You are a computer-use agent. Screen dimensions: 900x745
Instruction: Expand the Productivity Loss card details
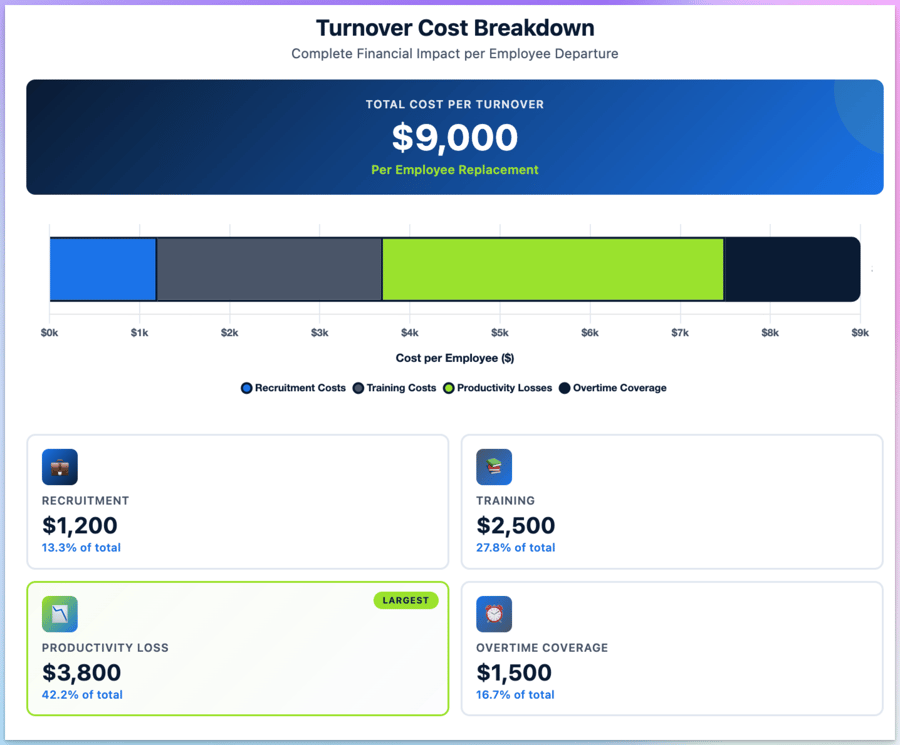tap(237, 648)
